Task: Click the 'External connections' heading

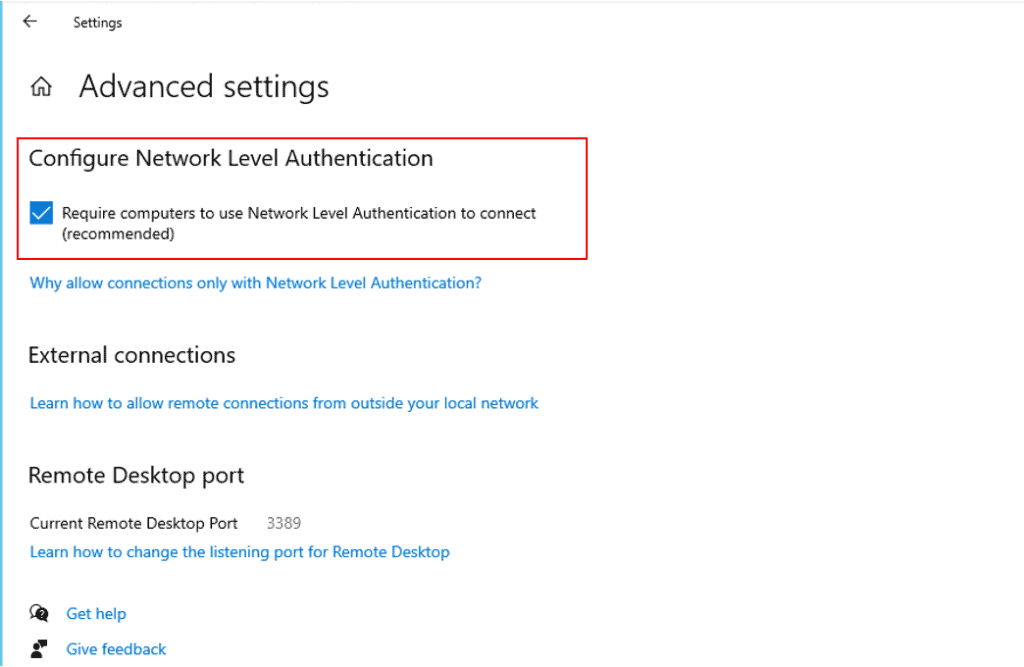Action: click(132, 355)
